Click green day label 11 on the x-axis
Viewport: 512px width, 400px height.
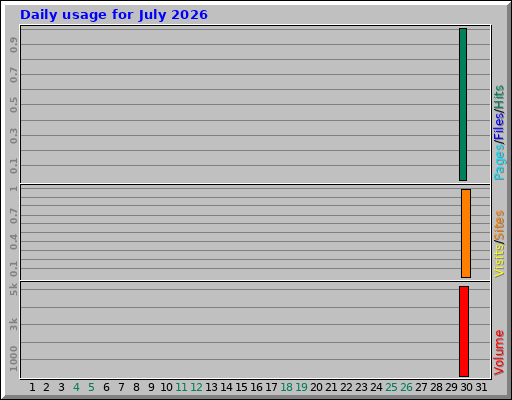point(181,387)
